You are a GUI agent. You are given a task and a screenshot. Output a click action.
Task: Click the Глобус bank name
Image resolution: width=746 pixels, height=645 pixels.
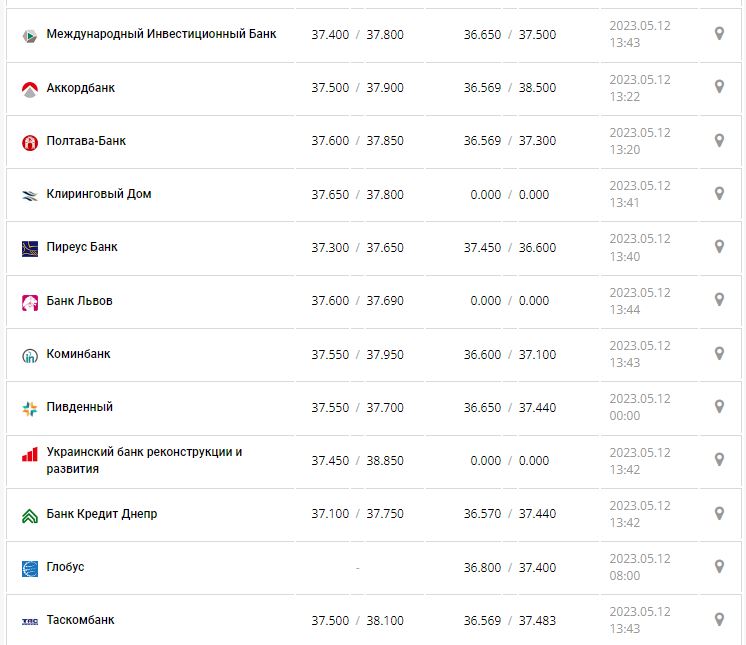pos(66,567)
